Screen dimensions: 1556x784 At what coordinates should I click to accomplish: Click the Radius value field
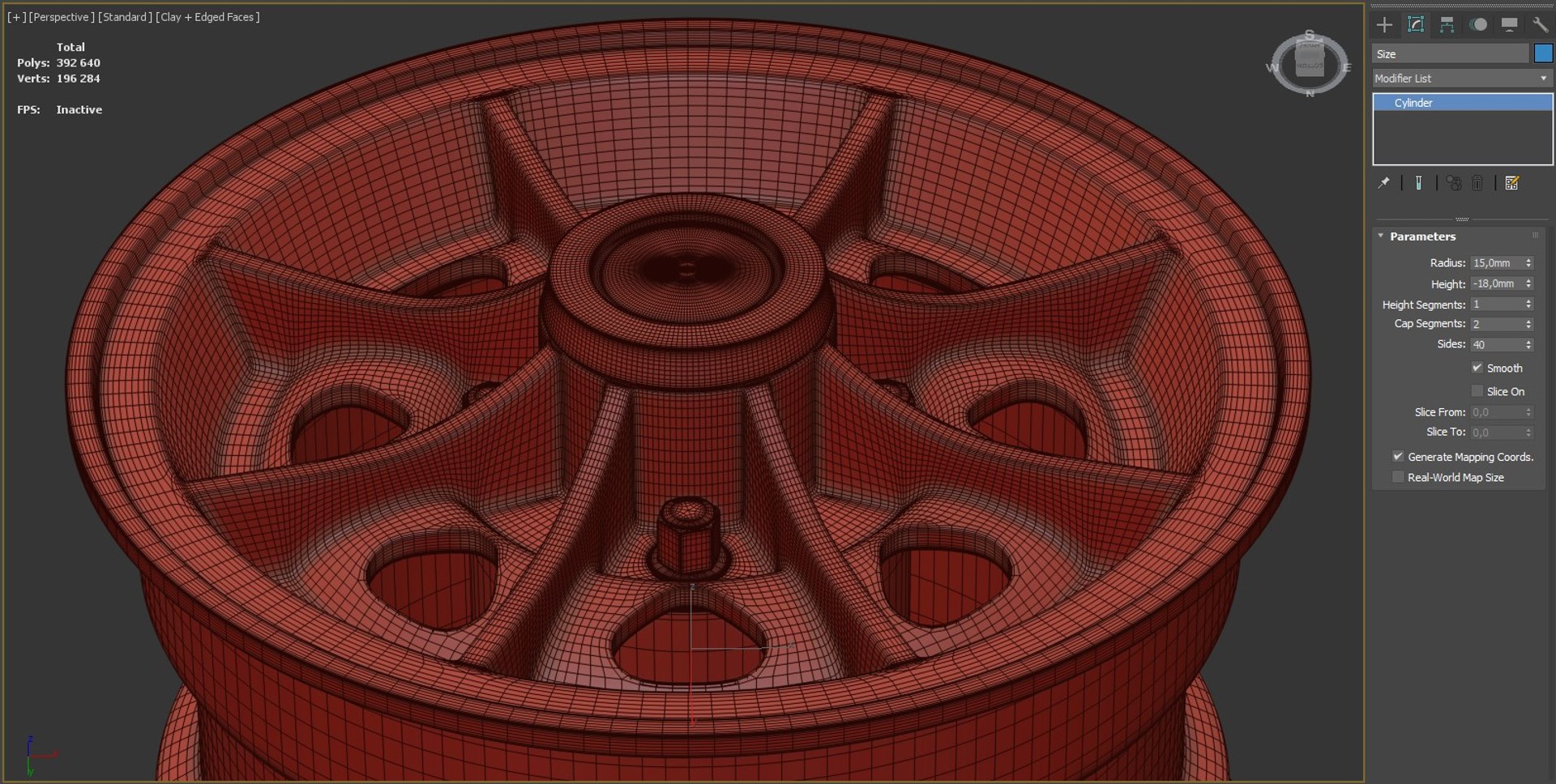[x=1497, y=262]
